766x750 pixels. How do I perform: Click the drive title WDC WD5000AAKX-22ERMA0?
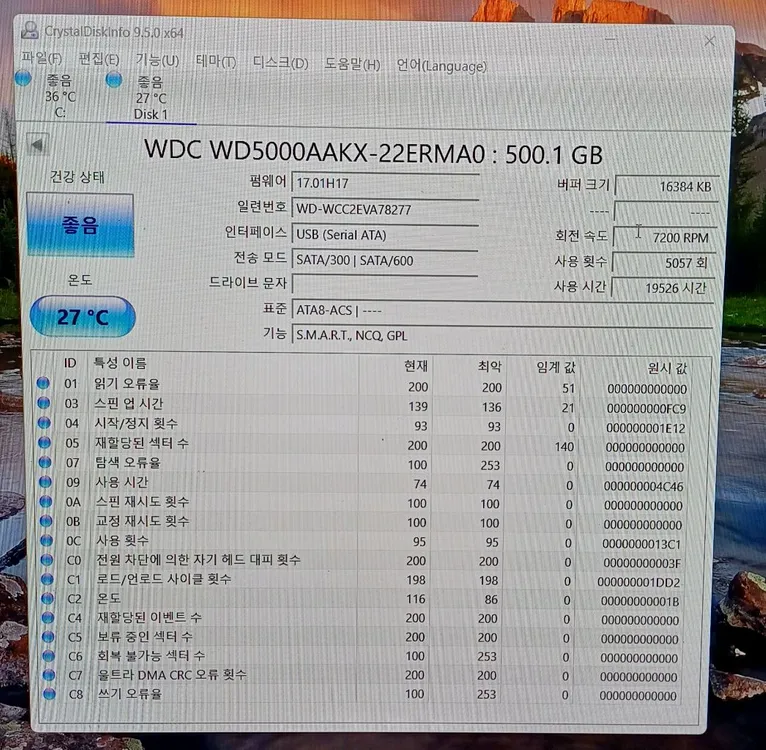(x=315, y=152)
